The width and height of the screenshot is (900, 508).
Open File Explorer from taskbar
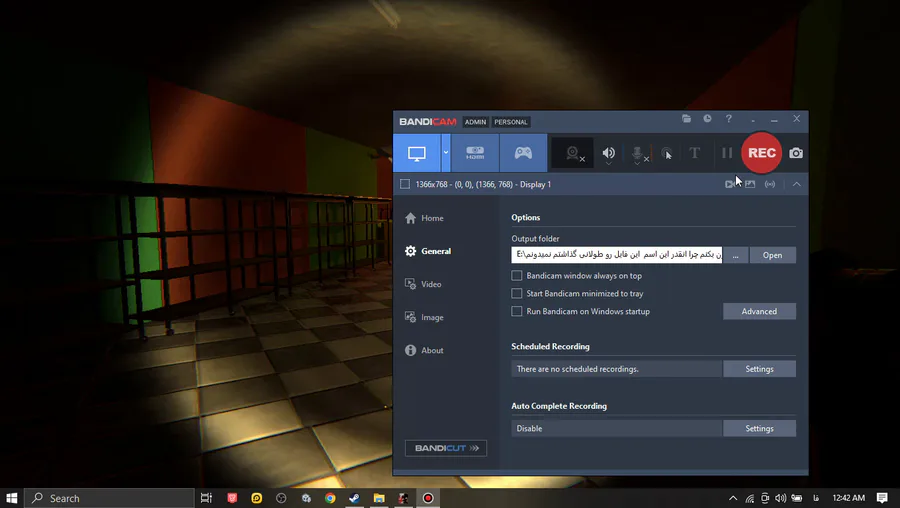click(379, 498)
